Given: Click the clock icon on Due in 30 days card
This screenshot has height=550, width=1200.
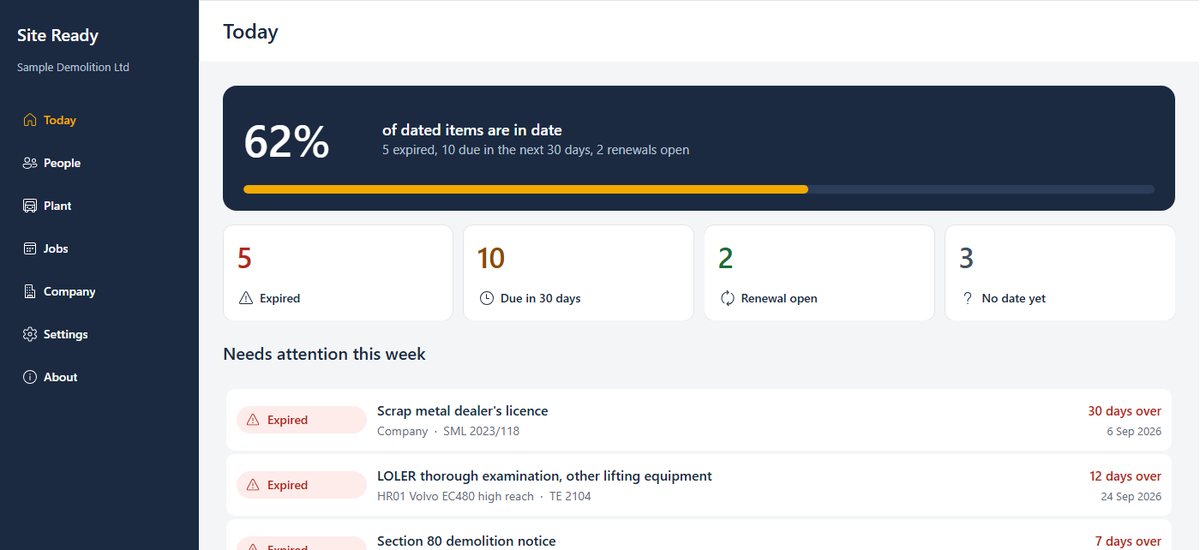Looking at the screenshot, I should pos(487,298).
